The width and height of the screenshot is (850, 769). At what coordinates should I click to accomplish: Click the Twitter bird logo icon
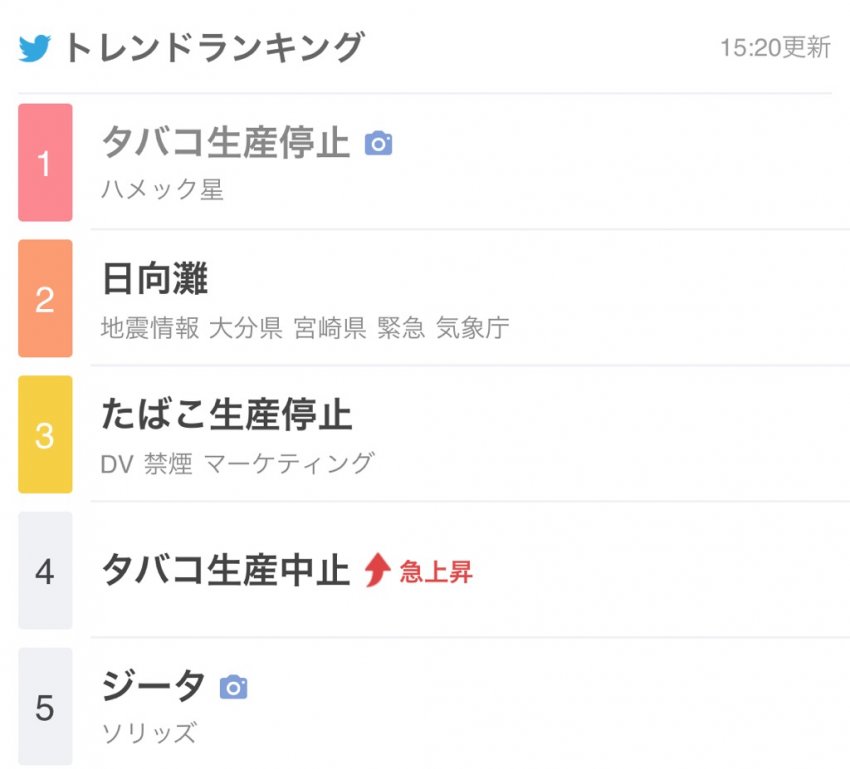tap(35, 48)
